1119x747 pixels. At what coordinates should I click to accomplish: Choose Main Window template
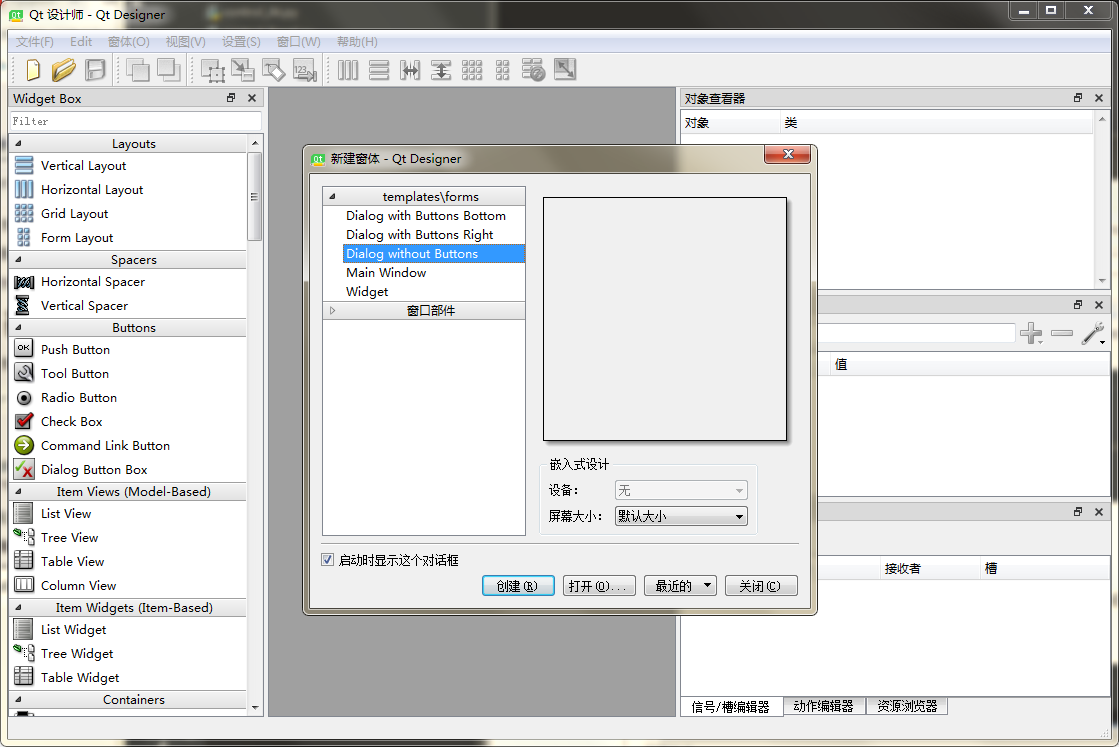pos(386,273)
